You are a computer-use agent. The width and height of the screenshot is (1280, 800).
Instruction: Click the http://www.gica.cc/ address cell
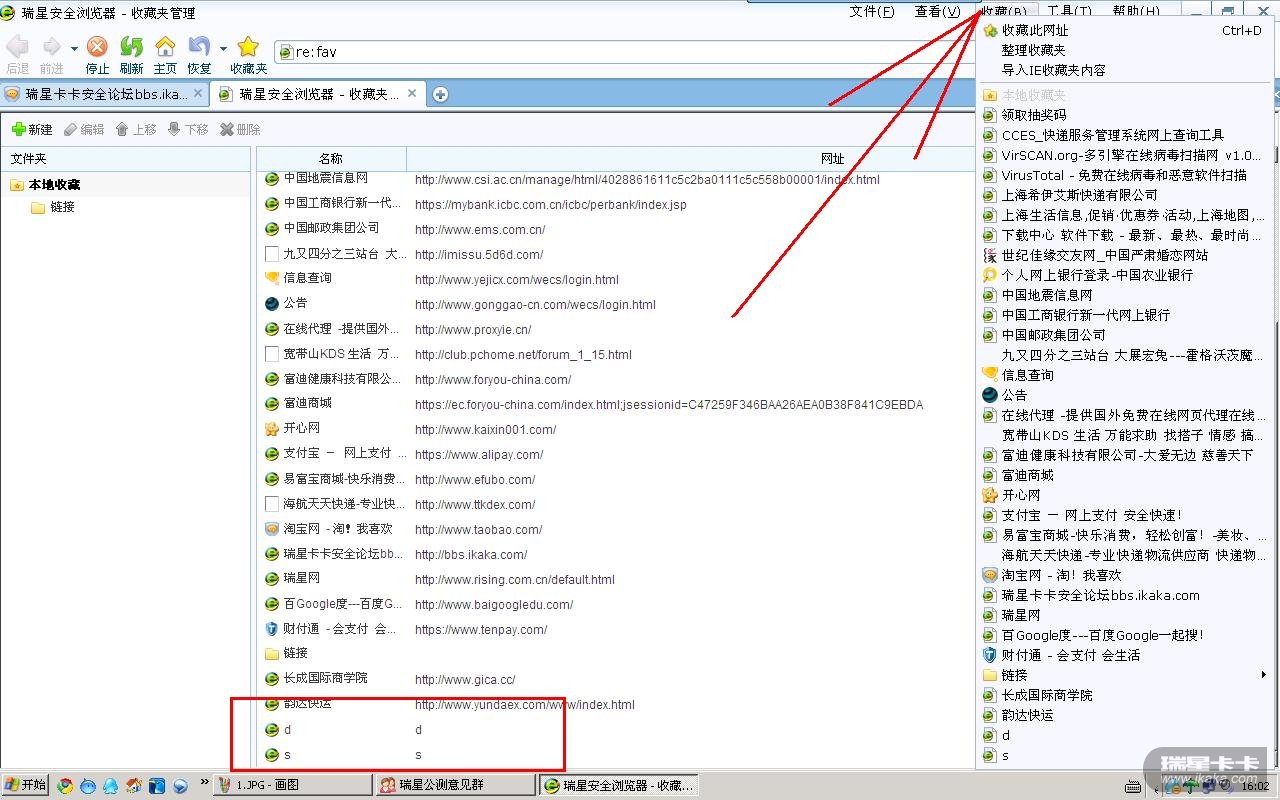tap(465, 680)
